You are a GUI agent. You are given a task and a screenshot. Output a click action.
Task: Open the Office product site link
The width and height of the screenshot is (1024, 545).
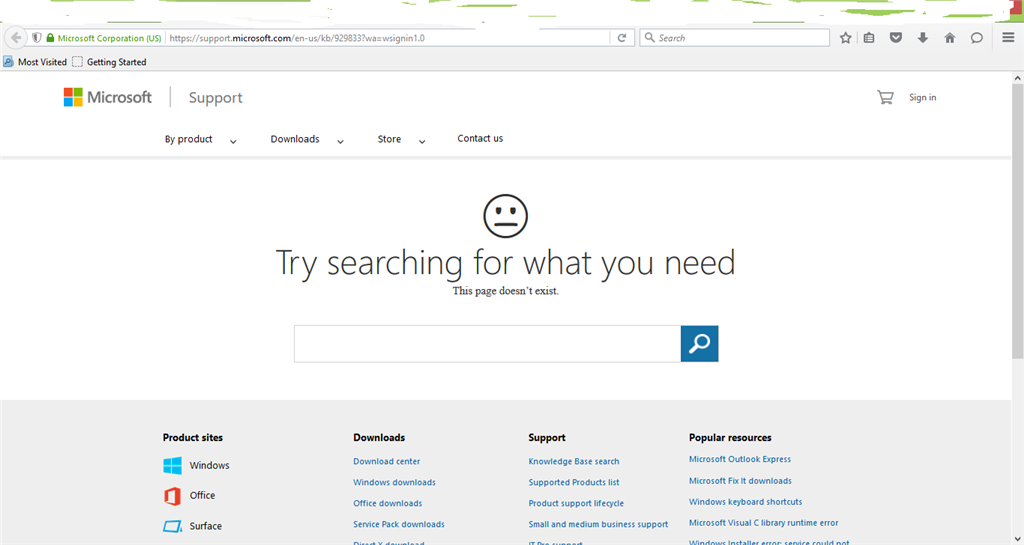[x=202, y=495]
